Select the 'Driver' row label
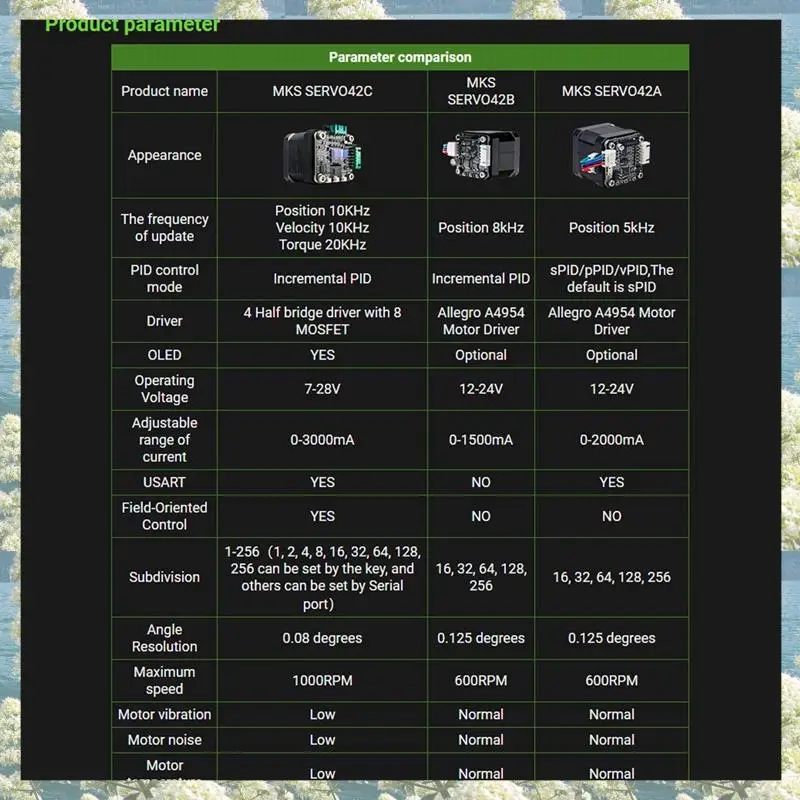This screenshot has height=800, width=800. point(164,321)
